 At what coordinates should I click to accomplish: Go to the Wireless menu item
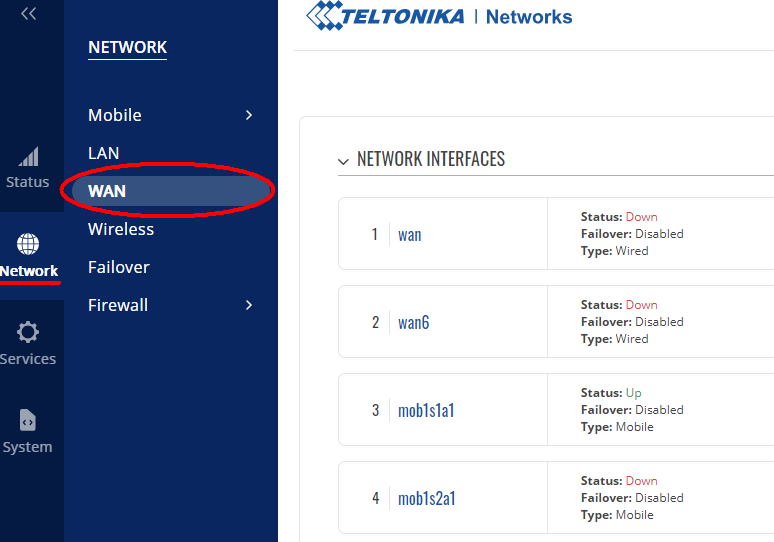point(121,229)
